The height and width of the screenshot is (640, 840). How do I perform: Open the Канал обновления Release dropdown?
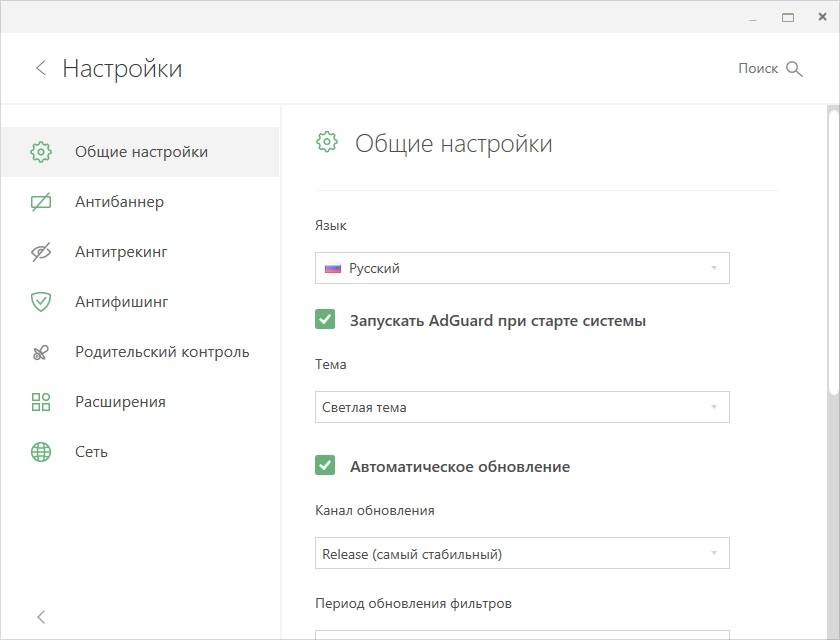tap(522, 553)
